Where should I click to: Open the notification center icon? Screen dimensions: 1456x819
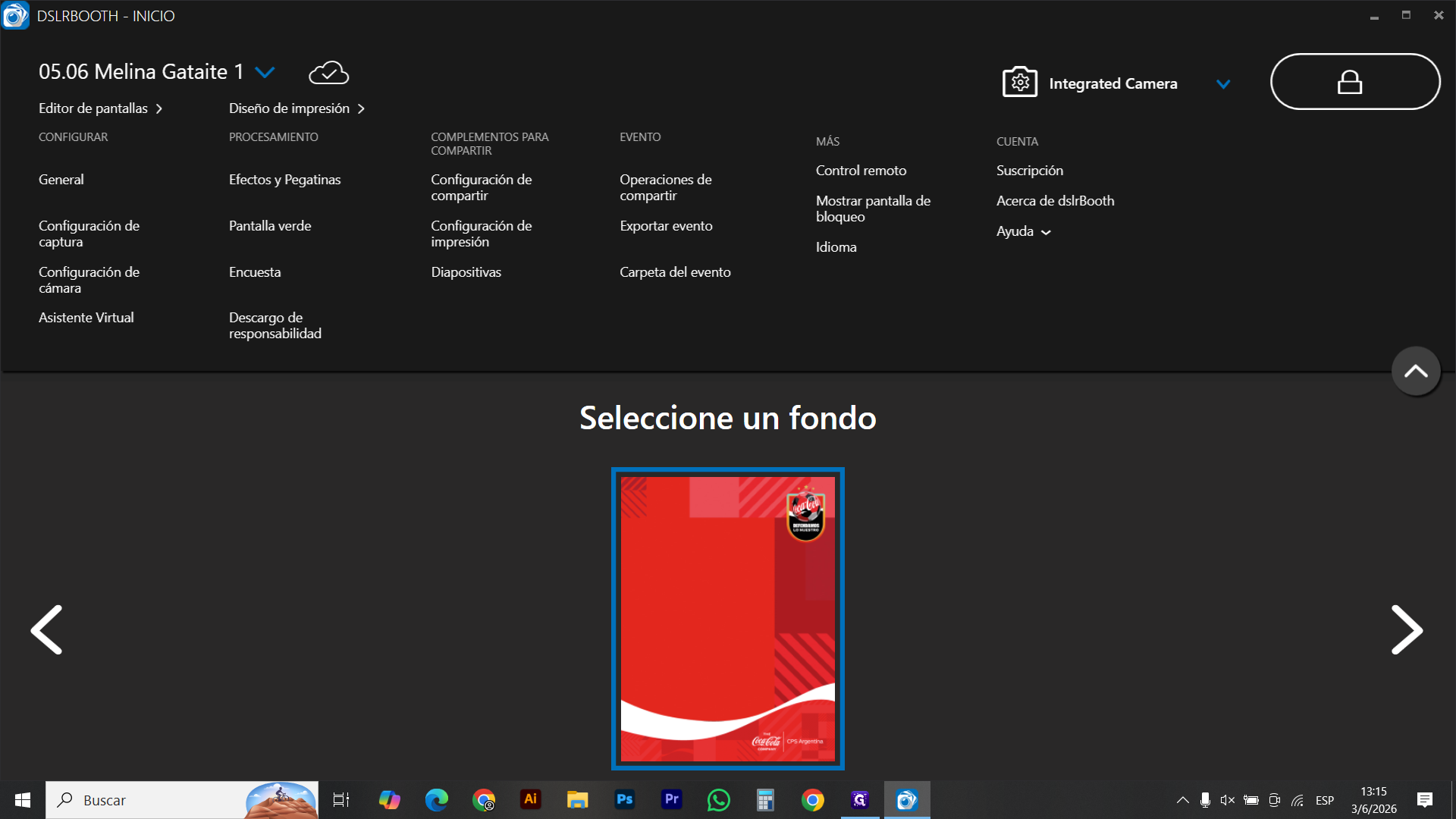click(x=1425, y=800)
